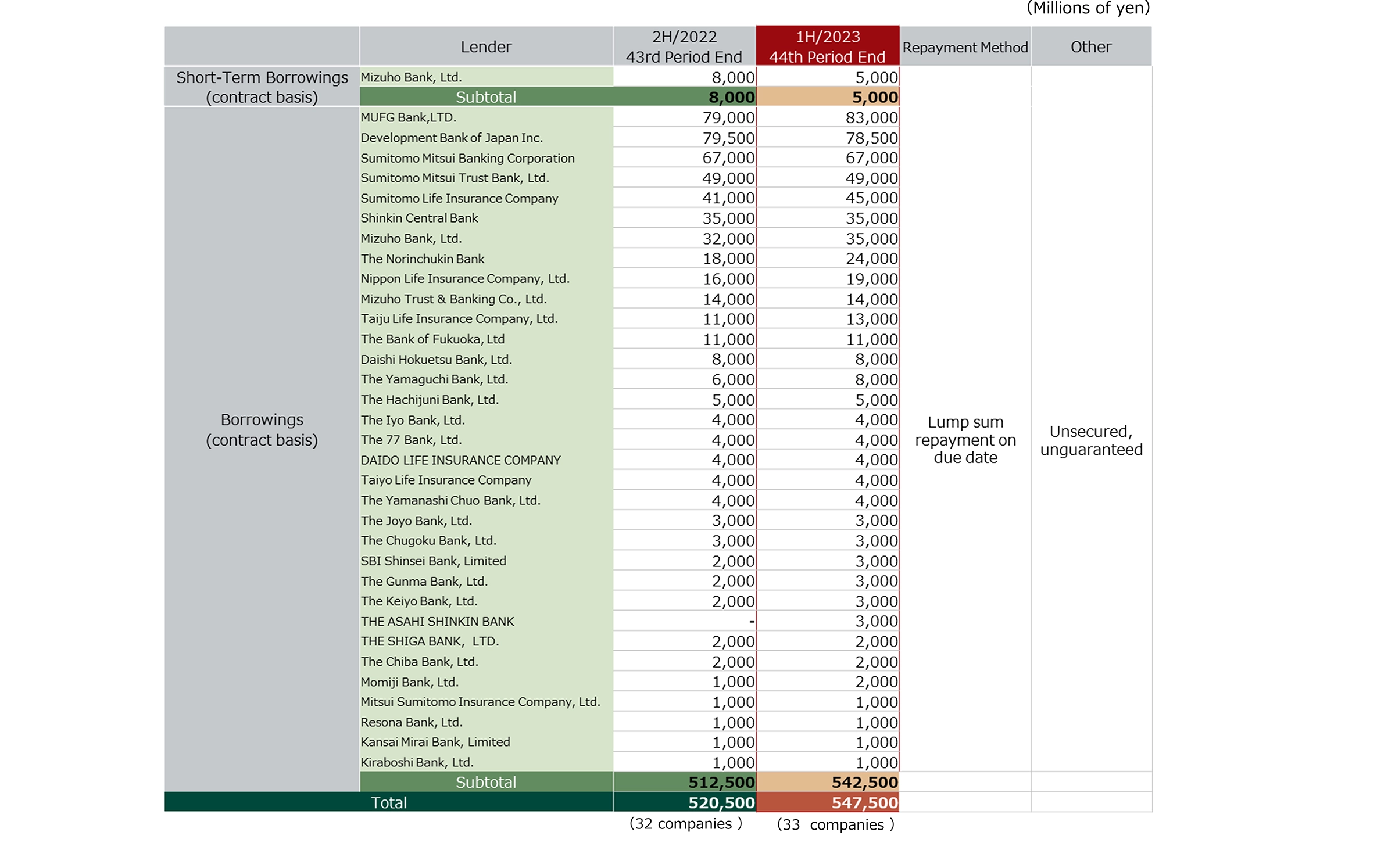Image resolution: width=1395 pixels, height=868 pixels.
Task: Click Mitsui Sumitomo Insurance Company, Ltd. name
Action: click(480, 702)
